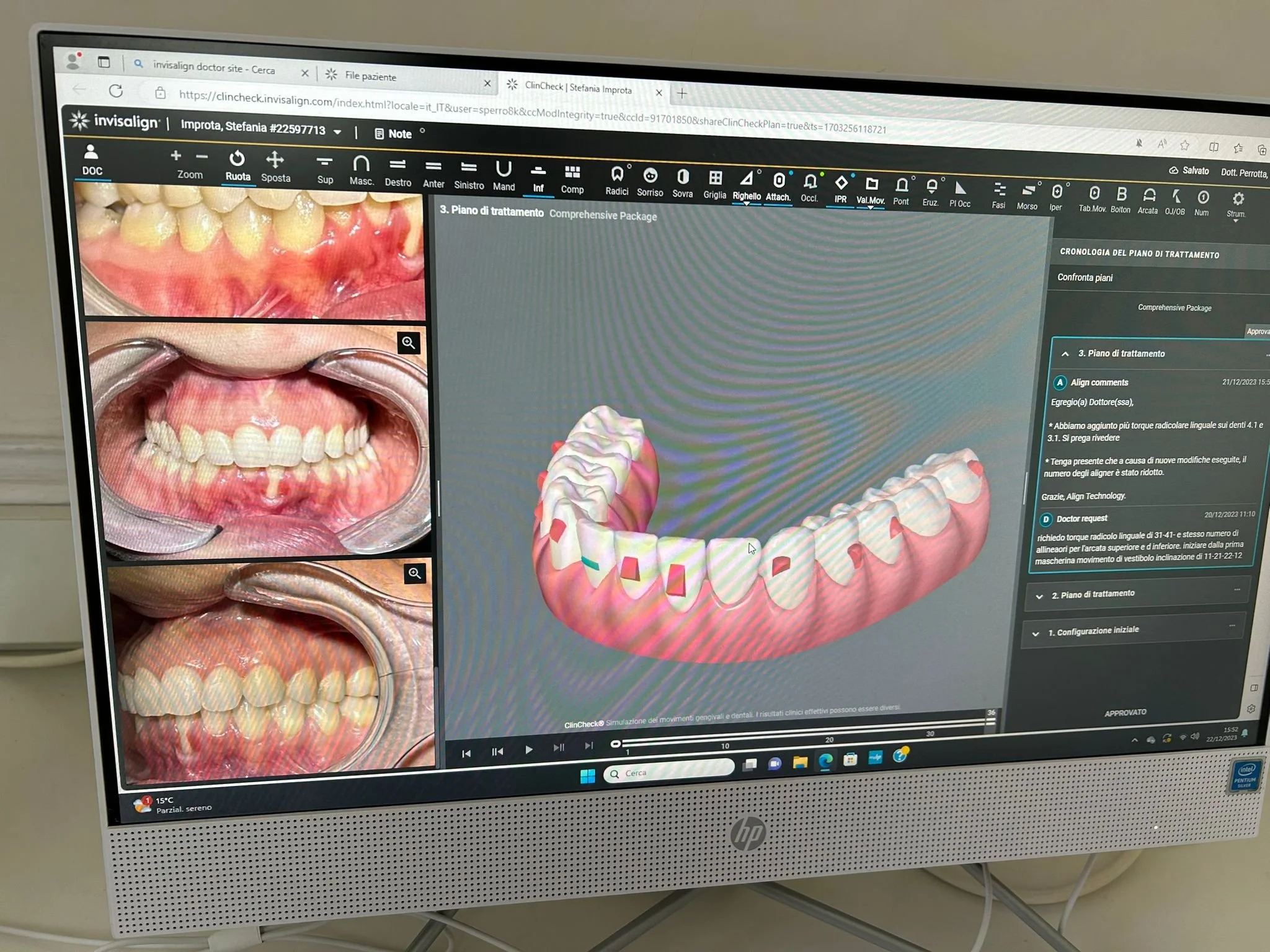Open the patient name dropdown arrow

(337, 132)
